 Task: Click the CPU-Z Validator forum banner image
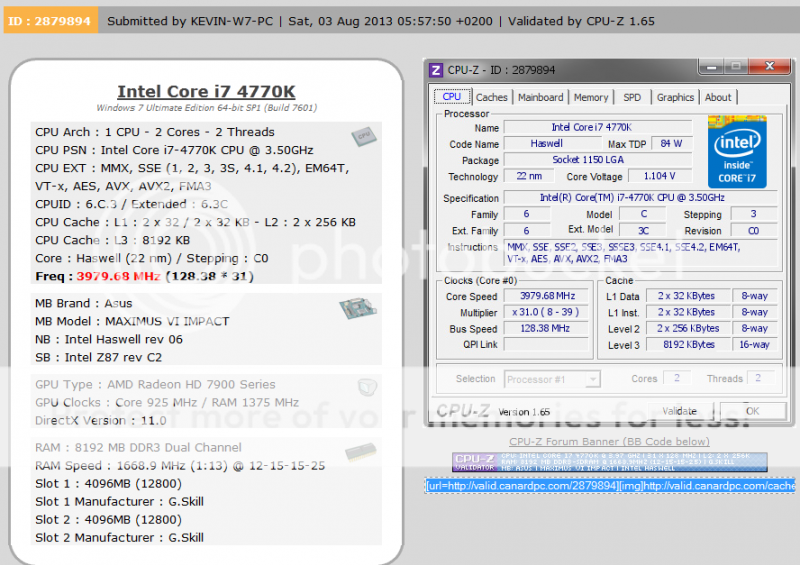610,462
